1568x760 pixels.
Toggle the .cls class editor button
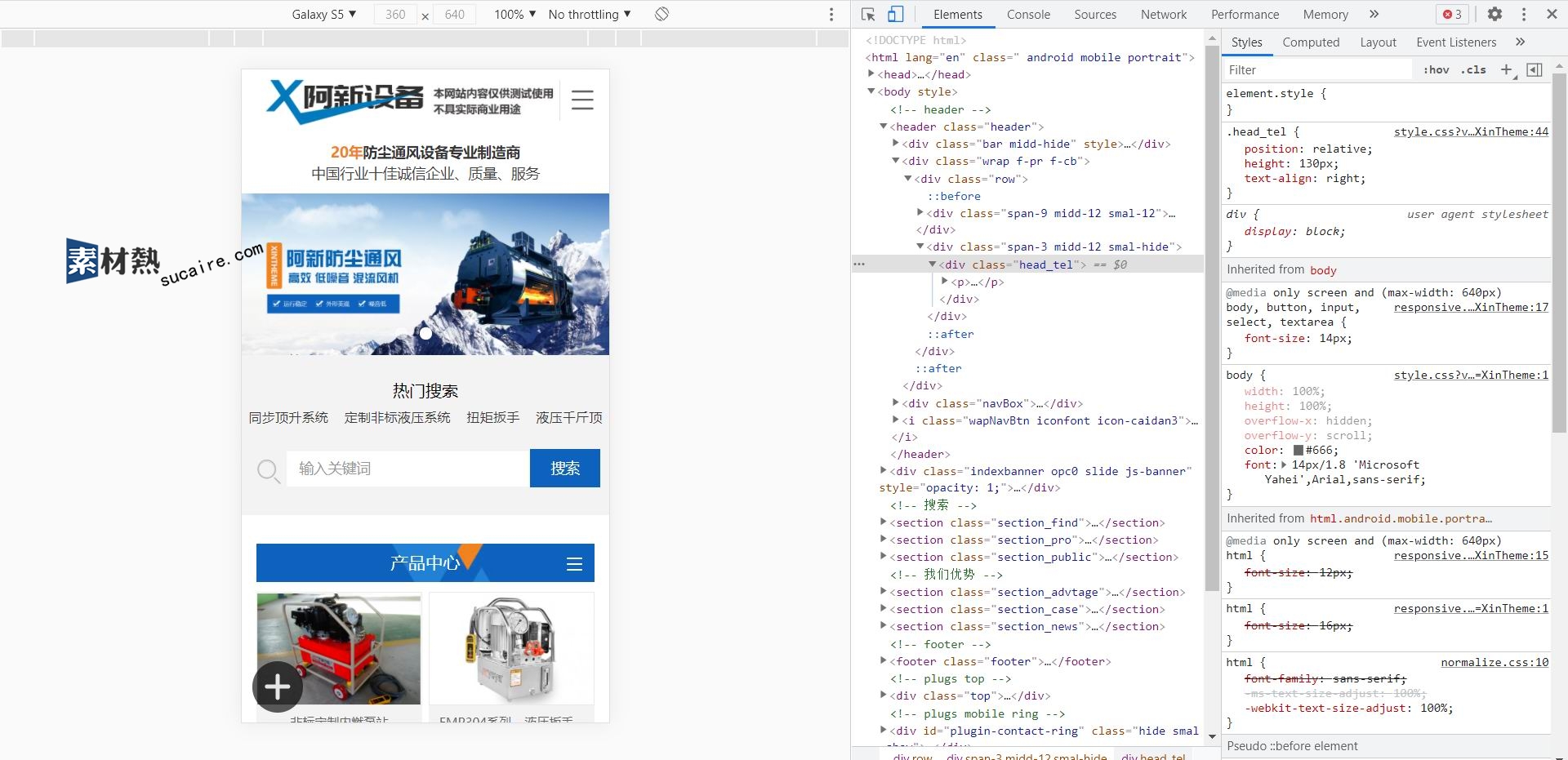1473,70
